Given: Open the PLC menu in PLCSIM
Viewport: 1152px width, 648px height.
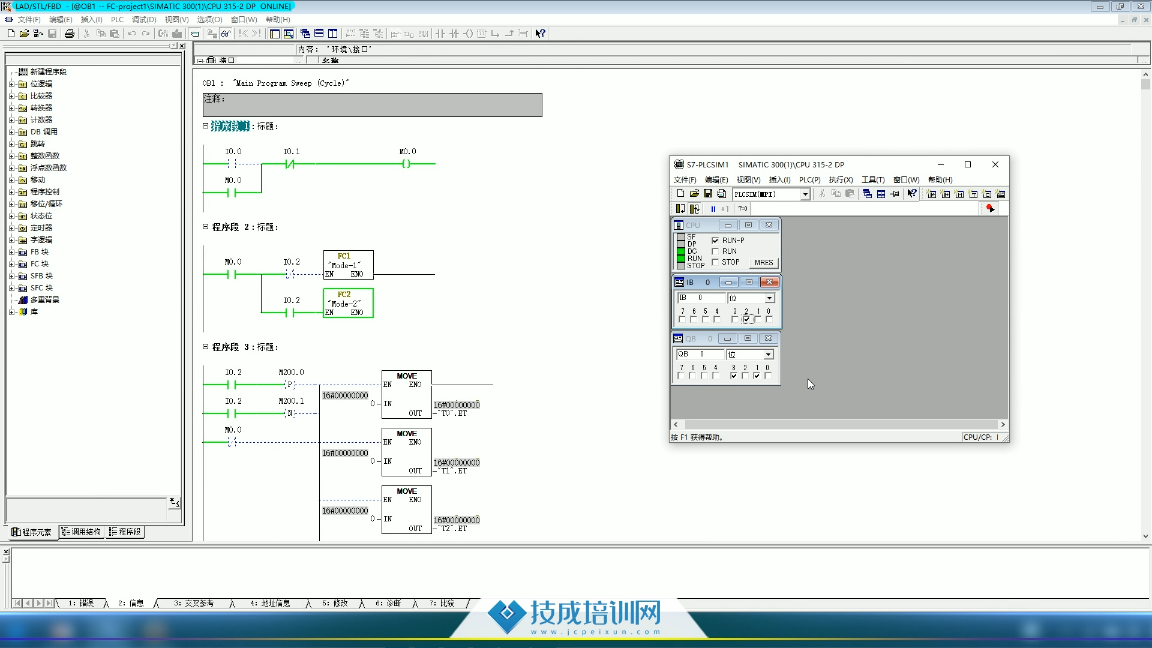Looking at the screenshot, I should coord(809,180).
